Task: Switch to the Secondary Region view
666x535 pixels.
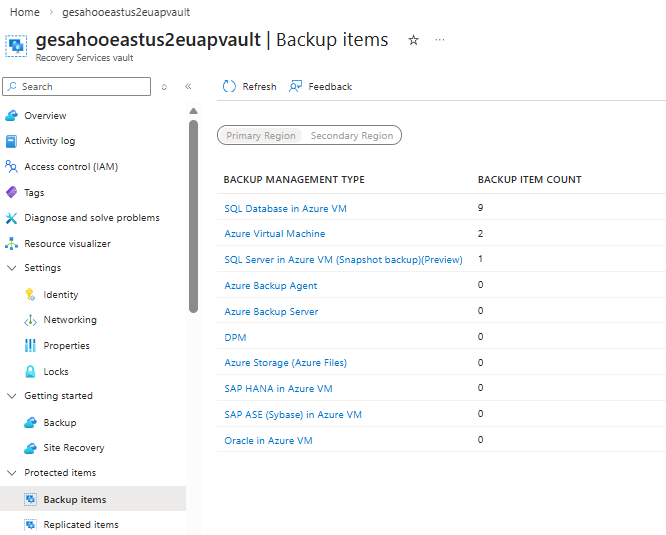Action: pyautogui.click(x=352, y=135)
